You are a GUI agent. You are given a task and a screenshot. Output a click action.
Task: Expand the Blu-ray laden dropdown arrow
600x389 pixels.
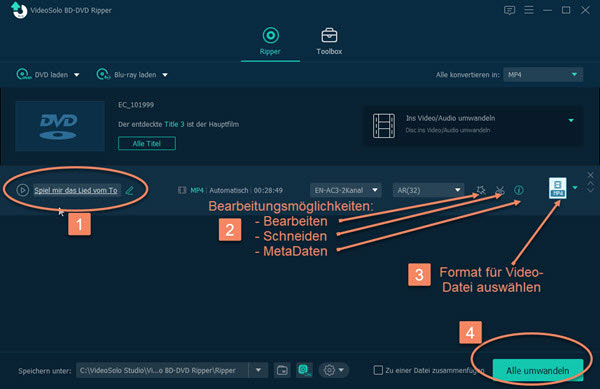point(165,75)
